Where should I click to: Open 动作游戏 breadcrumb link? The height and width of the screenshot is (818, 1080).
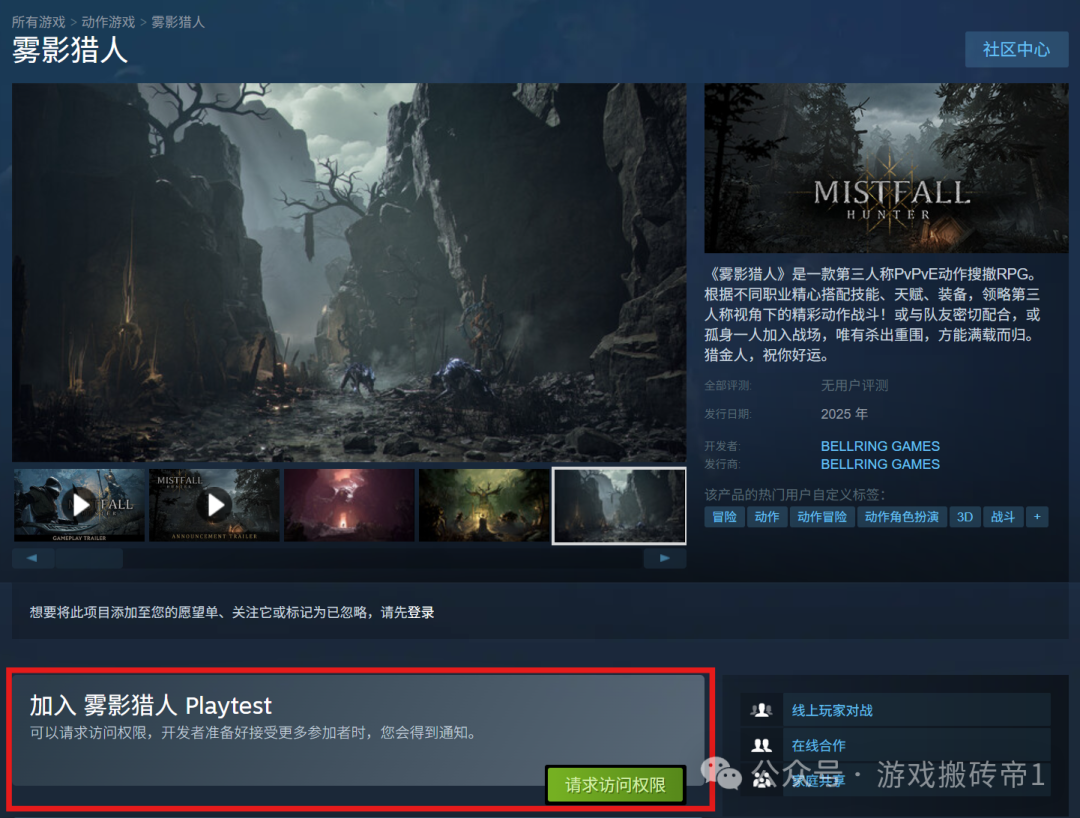(x=110, y=22)
